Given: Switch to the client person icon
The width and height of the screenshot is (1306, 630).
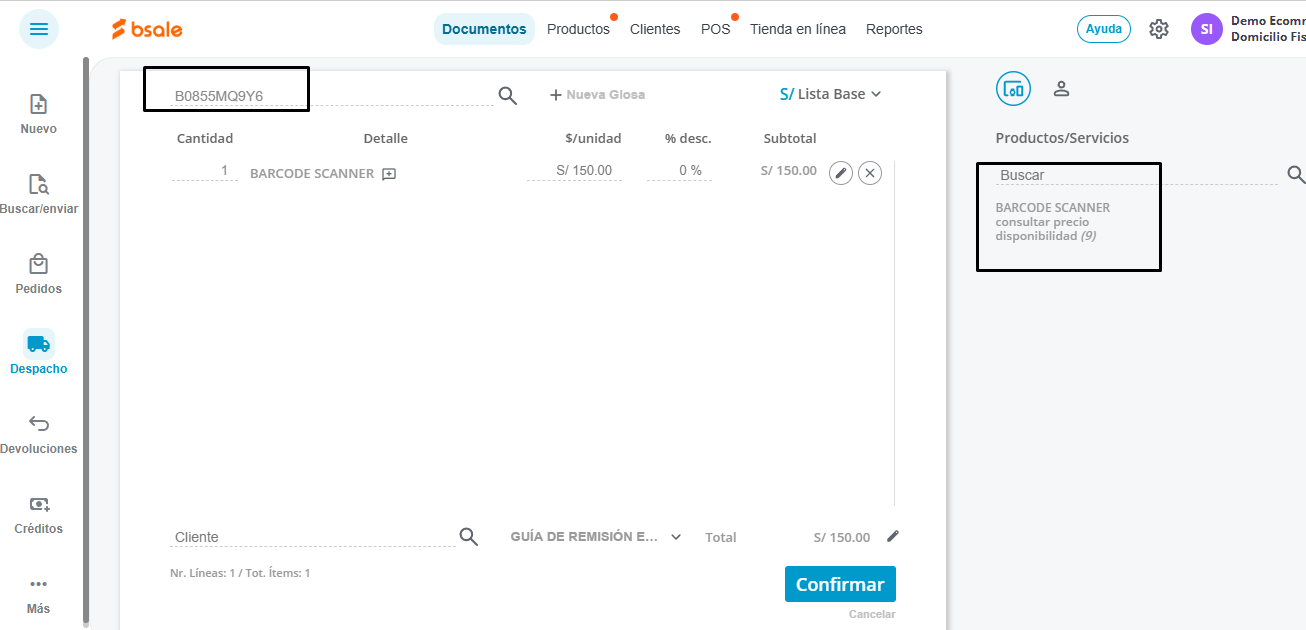Looking at the screenshot, I should pos(1062,89).
